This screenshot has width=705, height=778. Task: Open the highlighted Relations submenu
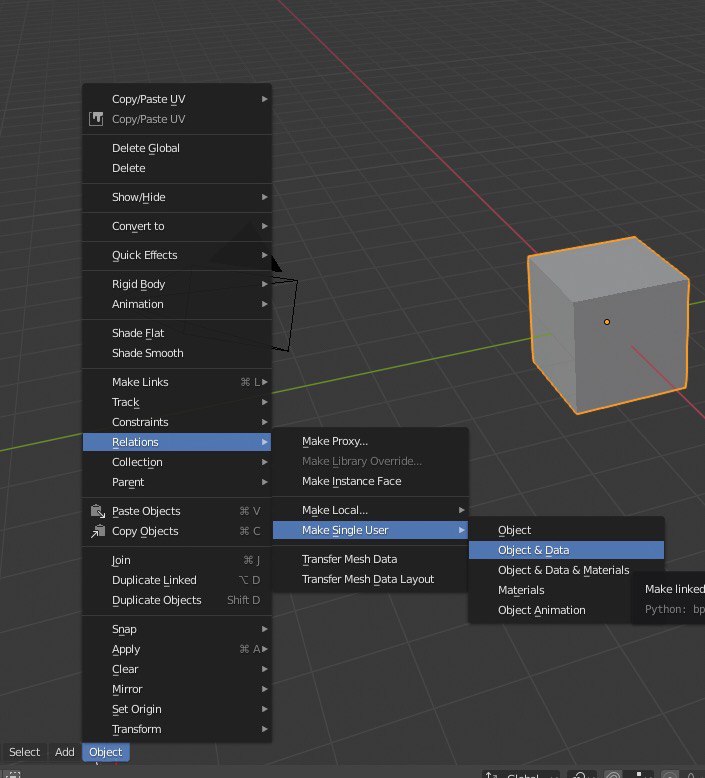click(177, 442)
